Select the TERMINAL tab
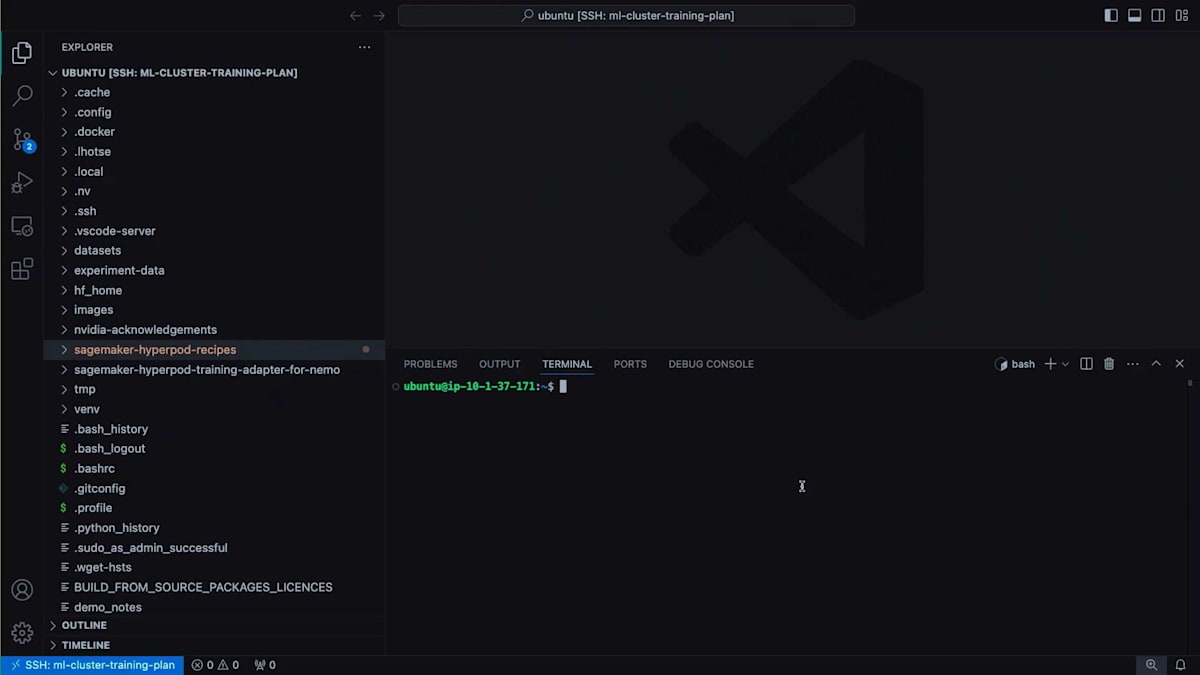1200x675 pixels. point(567,364)
